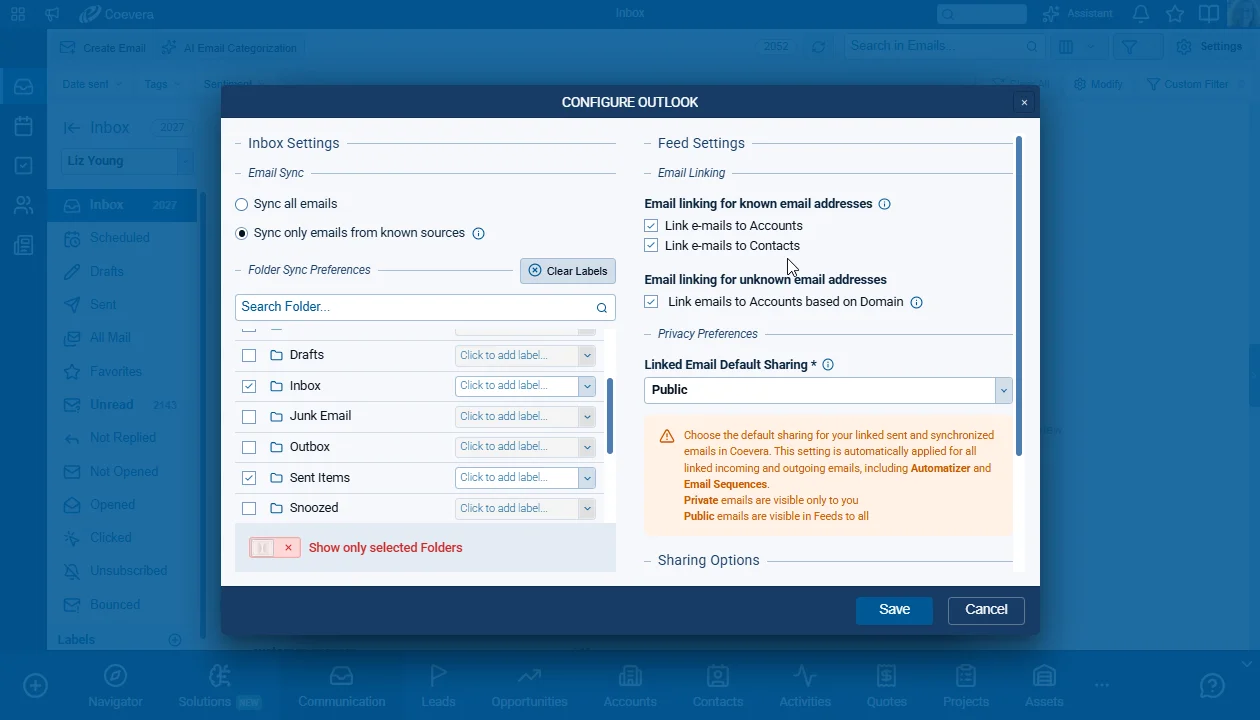This screenshot has width=1260, height=720.
Task: Open the people icon in left sidebar
Action: point(23,206)
